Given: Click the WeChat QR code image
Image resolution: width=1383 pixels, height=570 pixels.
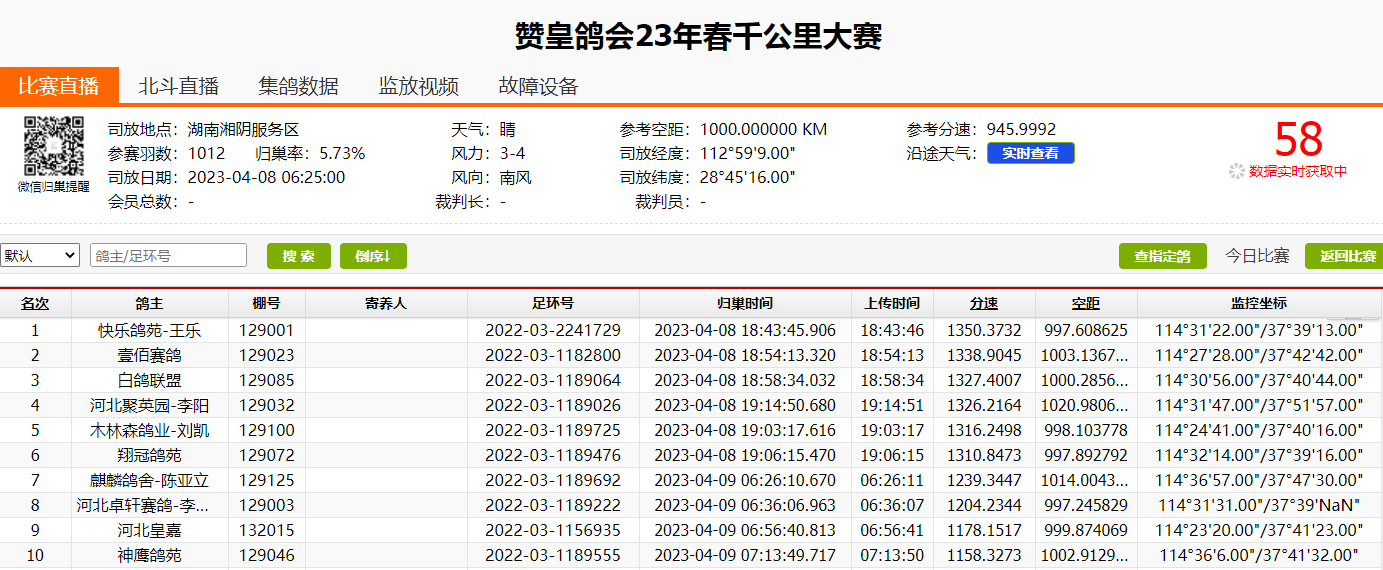Looking at the screenshot, I should pos(53,147).
